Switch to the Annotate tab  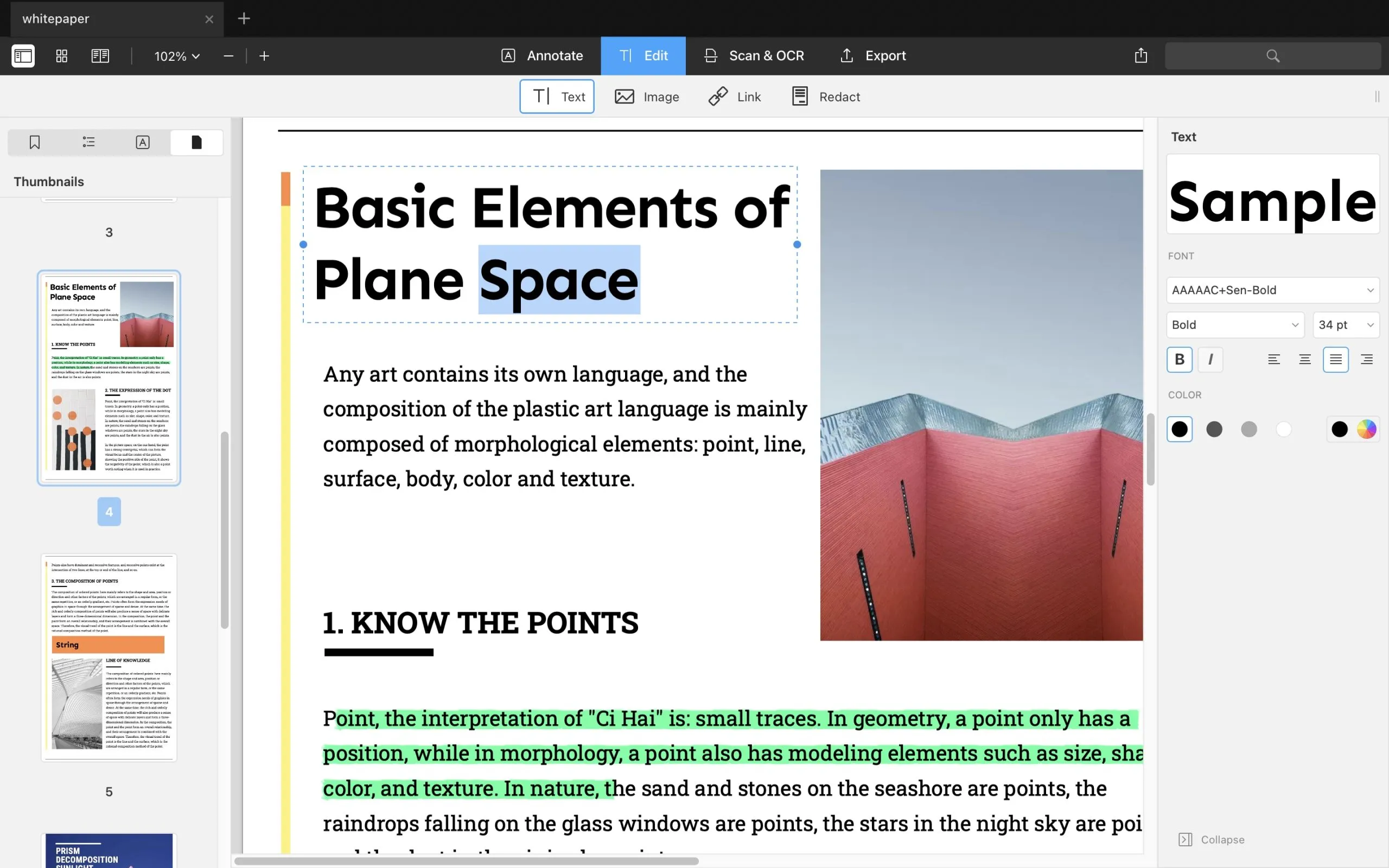tap(543, 56)
